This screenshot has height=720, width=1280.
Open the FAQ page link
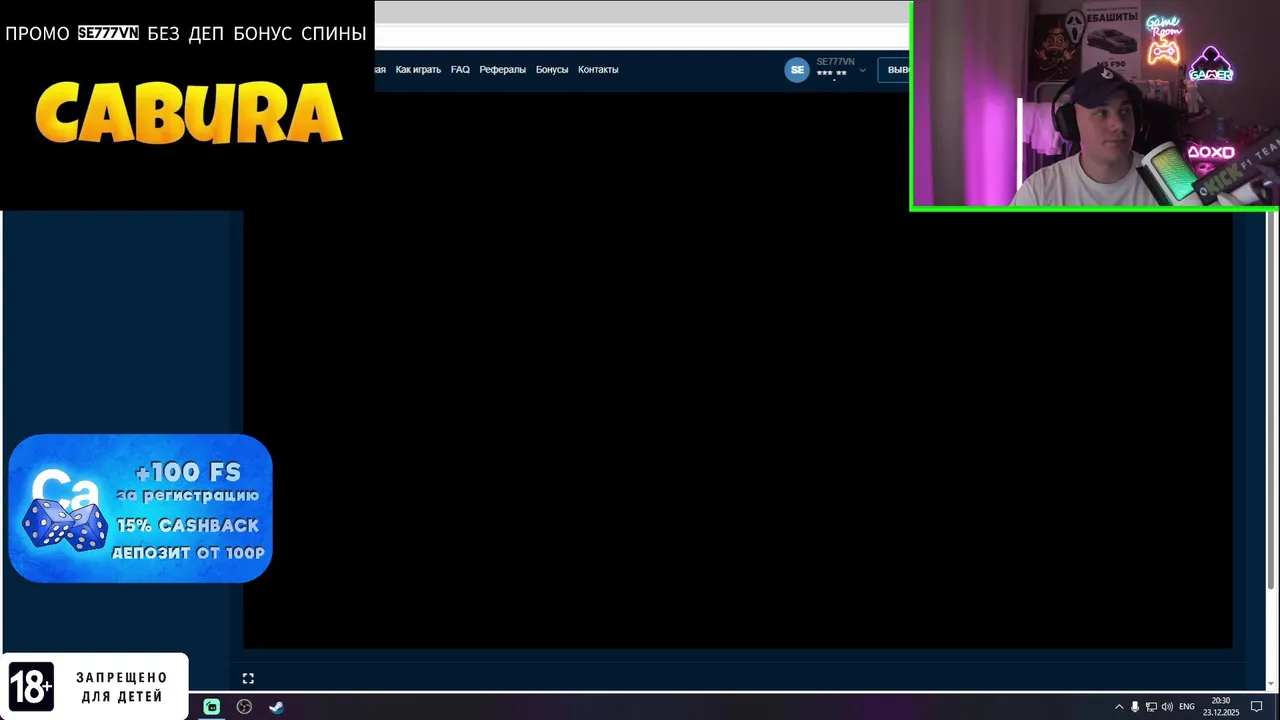click(460, 70)
